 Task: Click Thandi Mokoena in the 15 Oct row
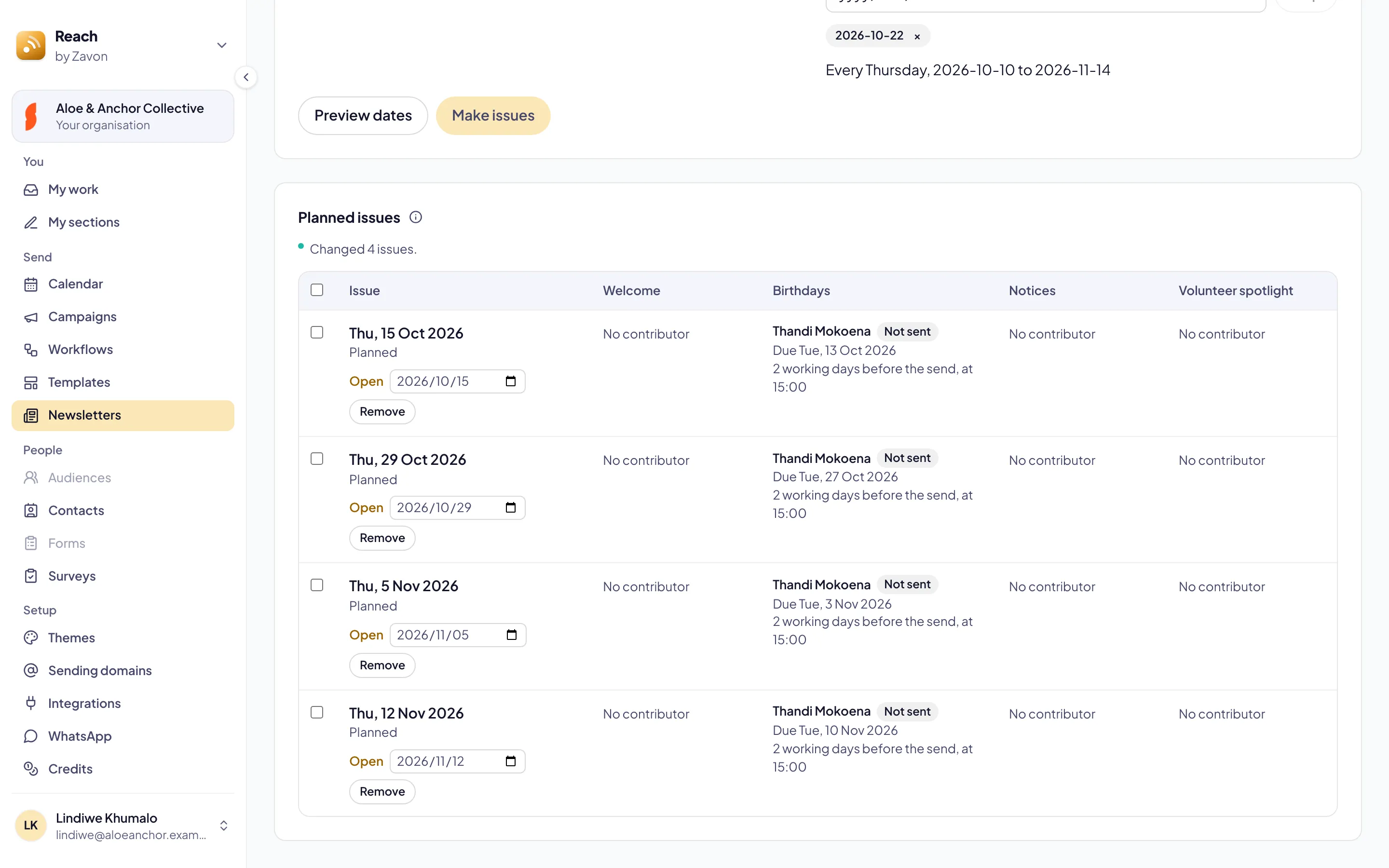(821, 331)
